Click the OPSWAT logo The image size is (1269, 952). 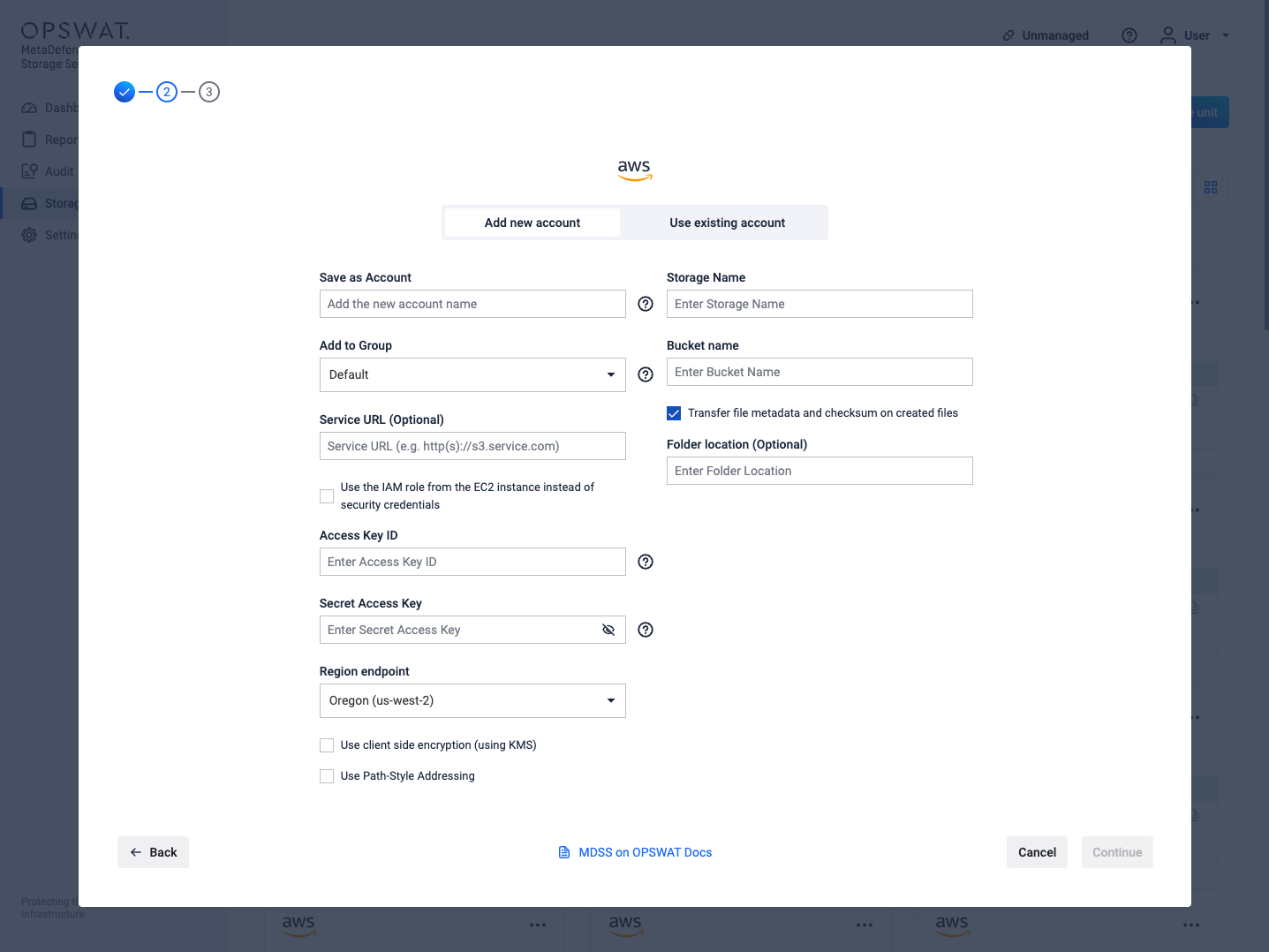(x=75, y=31)
